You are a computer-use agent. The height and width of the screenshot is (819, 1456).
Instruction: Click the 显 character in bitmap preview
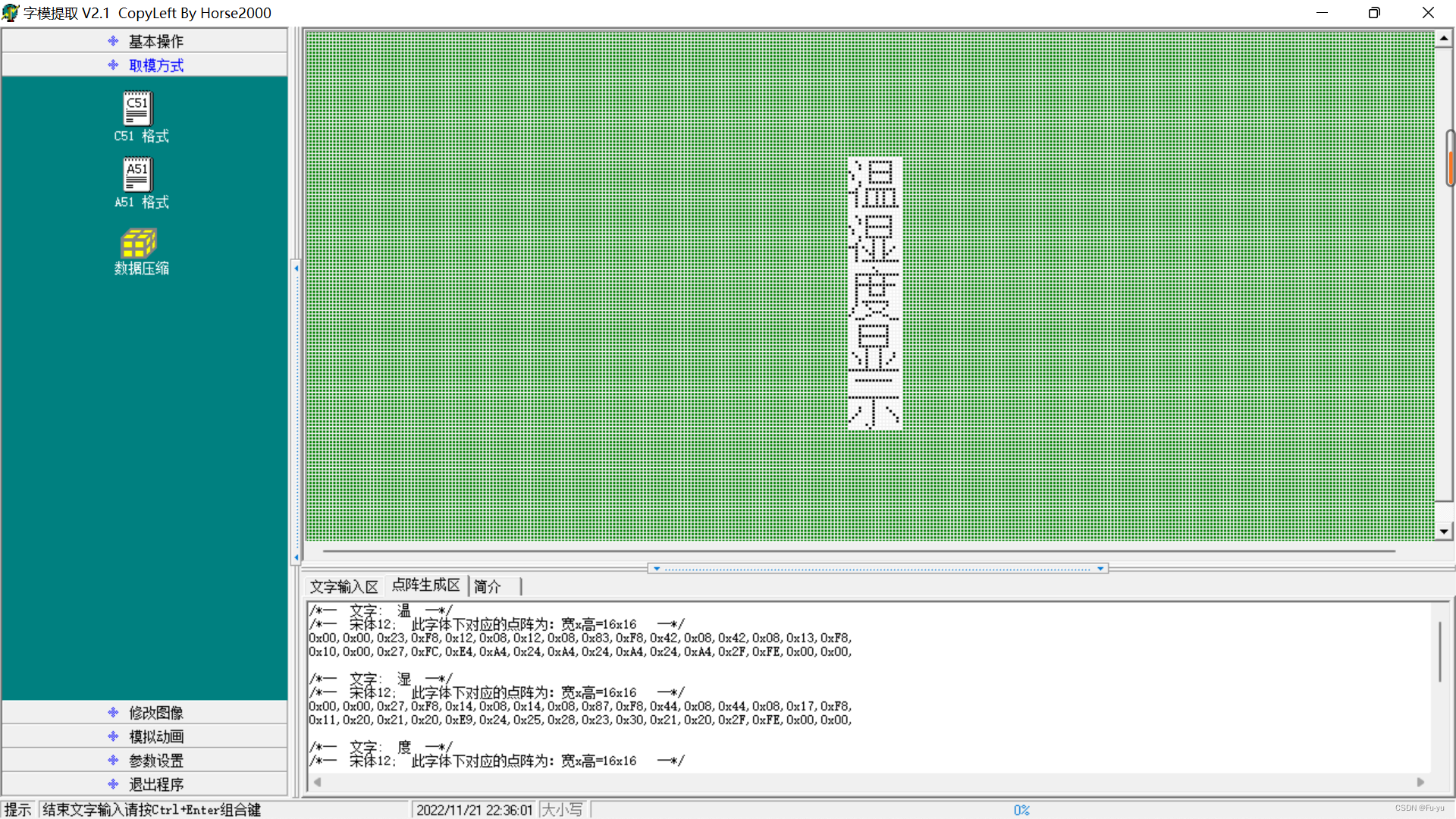pos(874,348)
